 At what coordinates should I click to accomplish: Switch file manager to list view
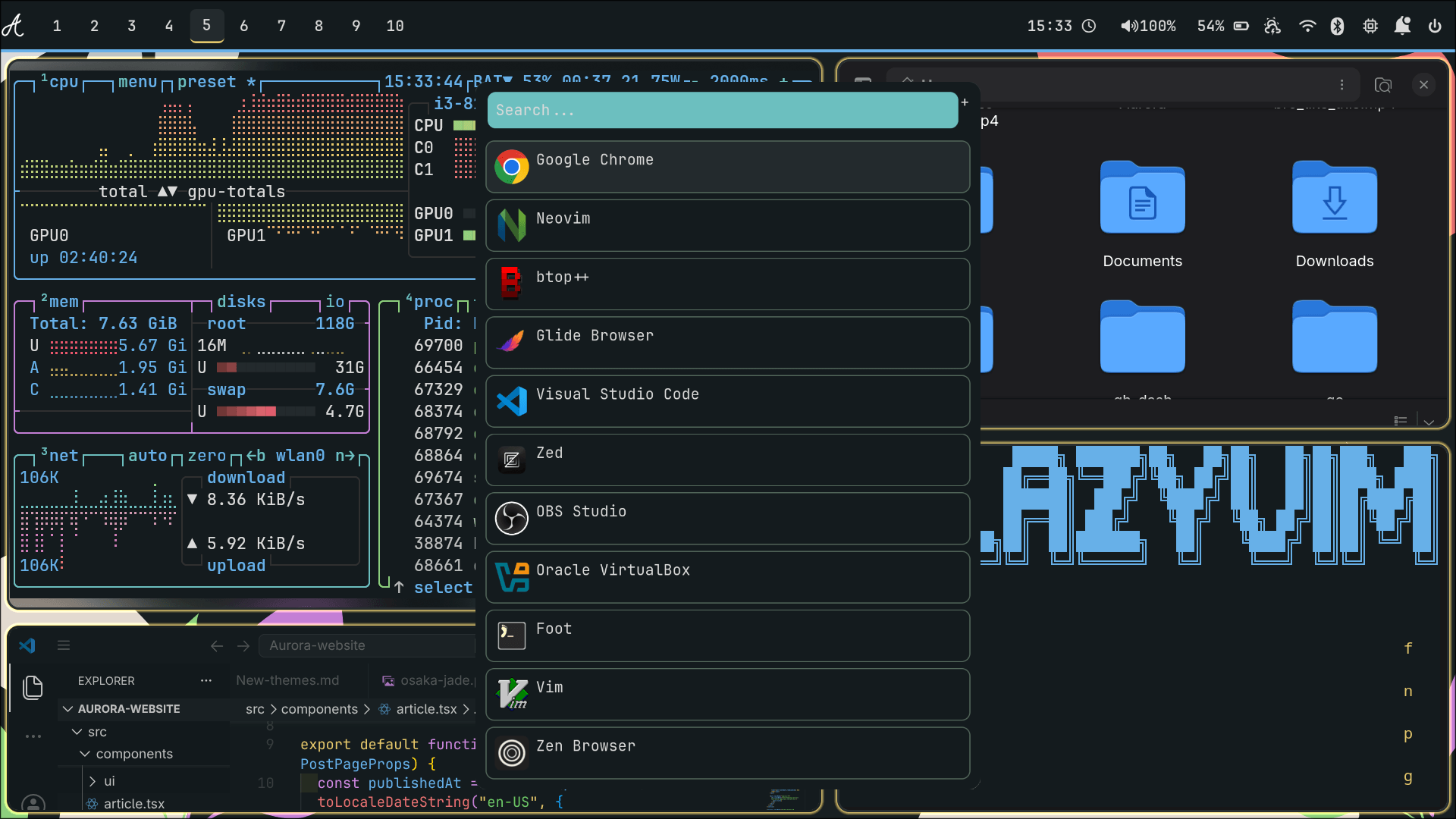pos(1401,421)
